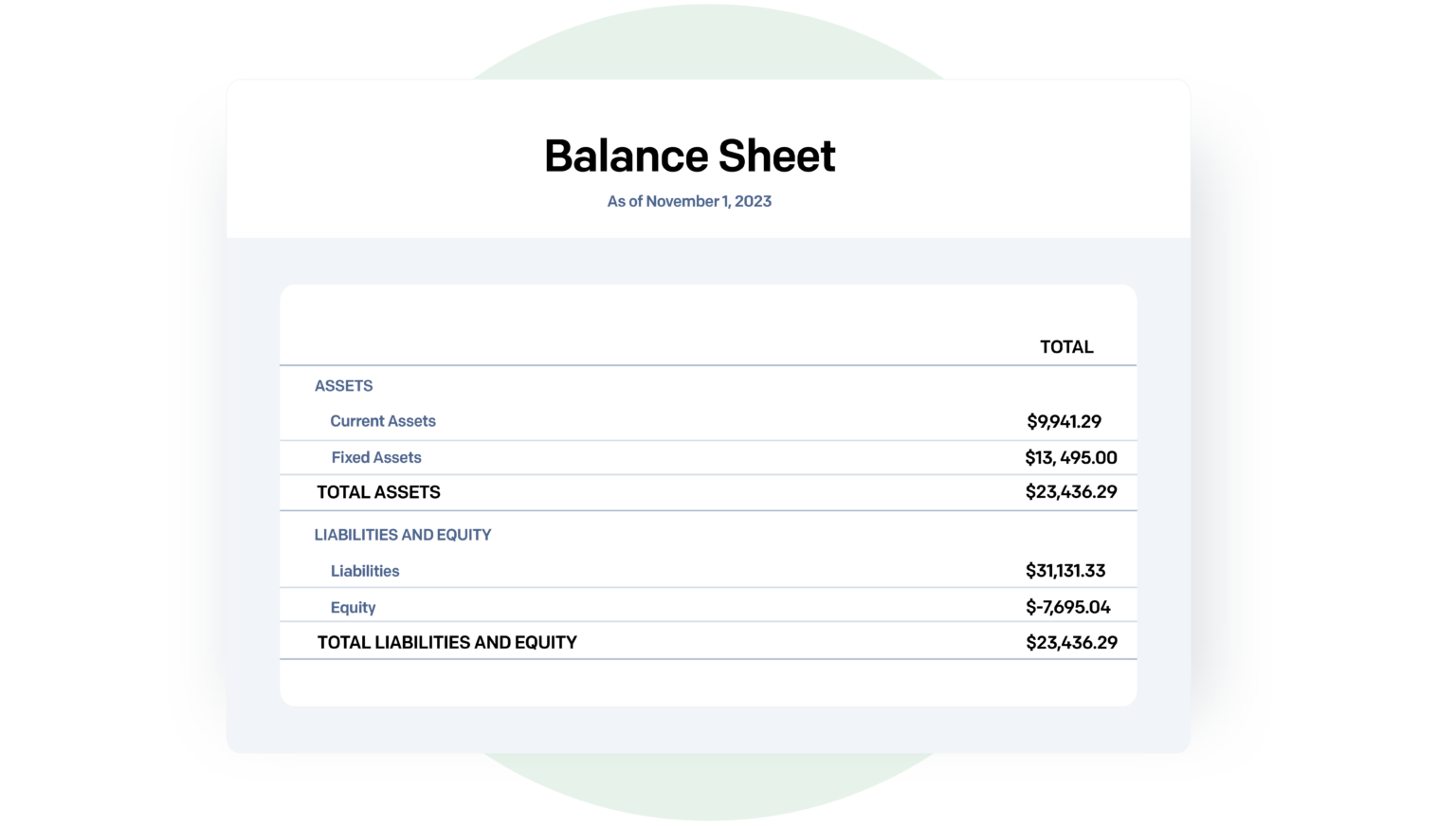
Task: Select the $23,436.29 total assets figure
Action: point(1071,492)
